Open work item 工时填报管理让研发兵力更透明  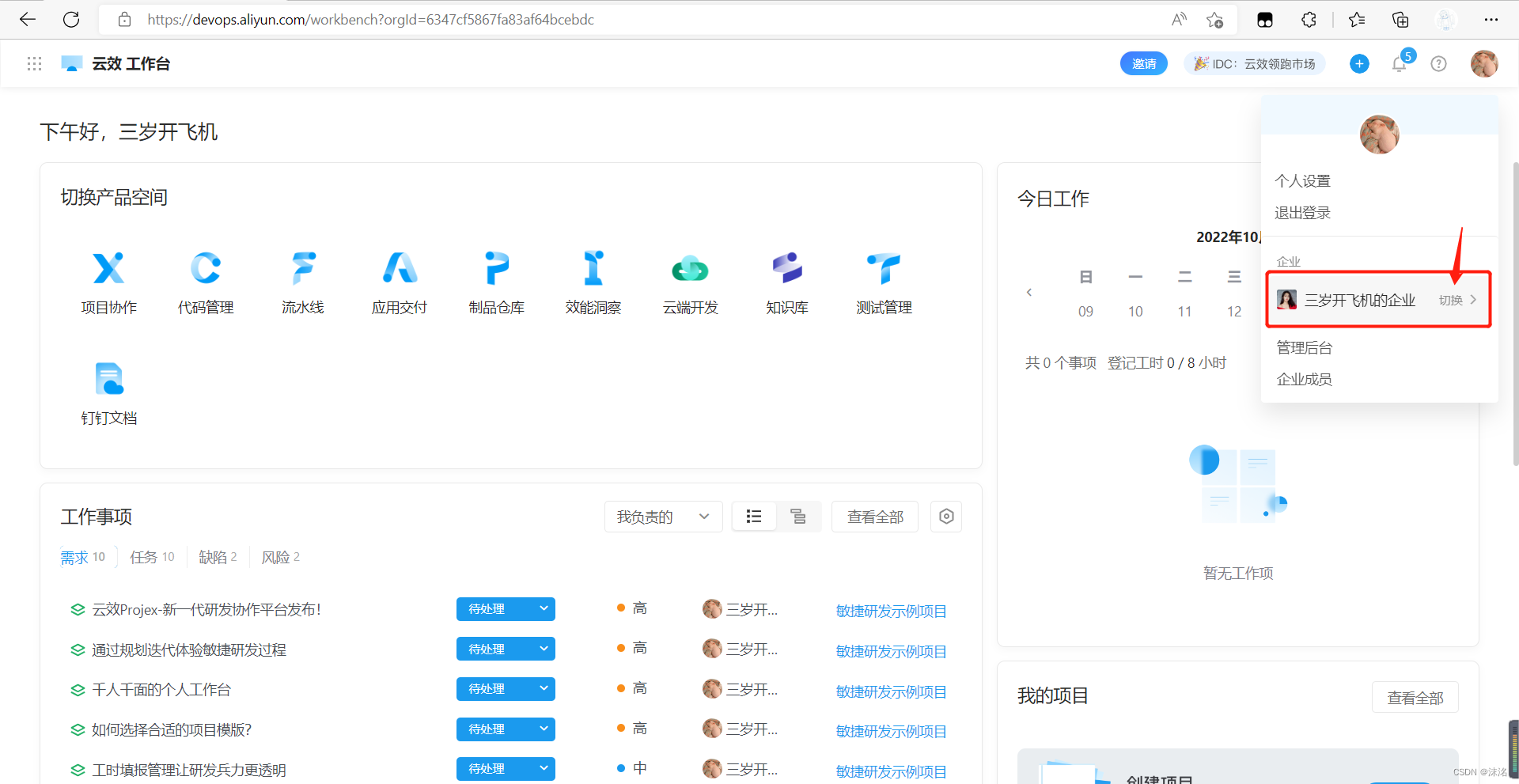click(189, 770)
